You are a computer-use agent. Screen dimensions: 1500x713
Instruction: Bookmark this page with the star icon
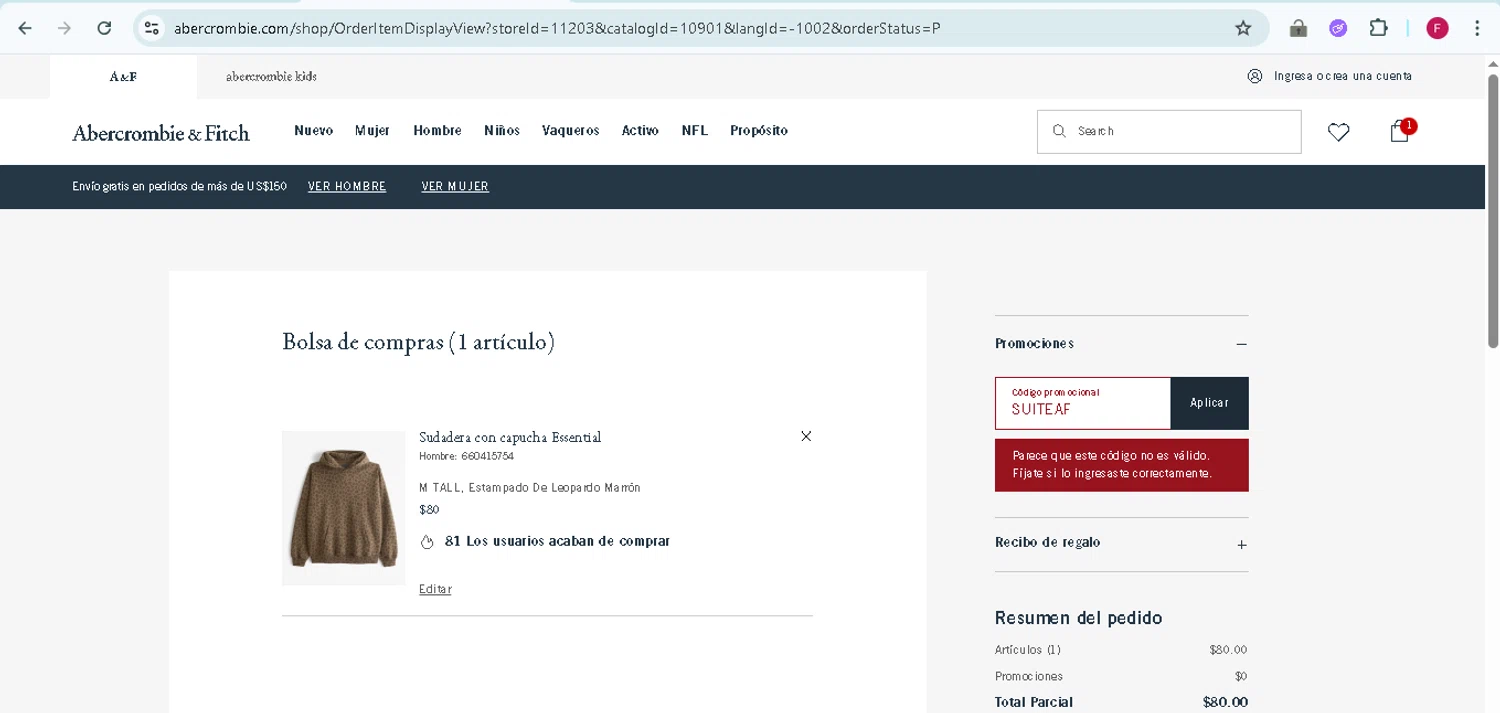tap(1243, 28)
